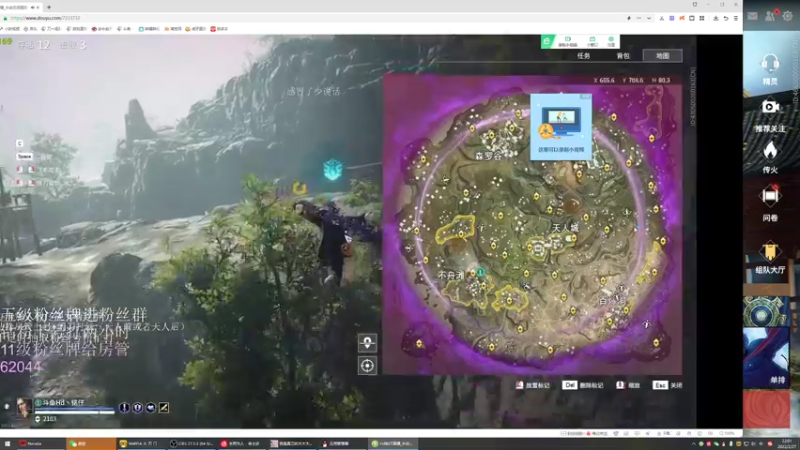Click the sword weapon icon beside health bar
This screenshot has width=800, height=450.
coord(164,407)
